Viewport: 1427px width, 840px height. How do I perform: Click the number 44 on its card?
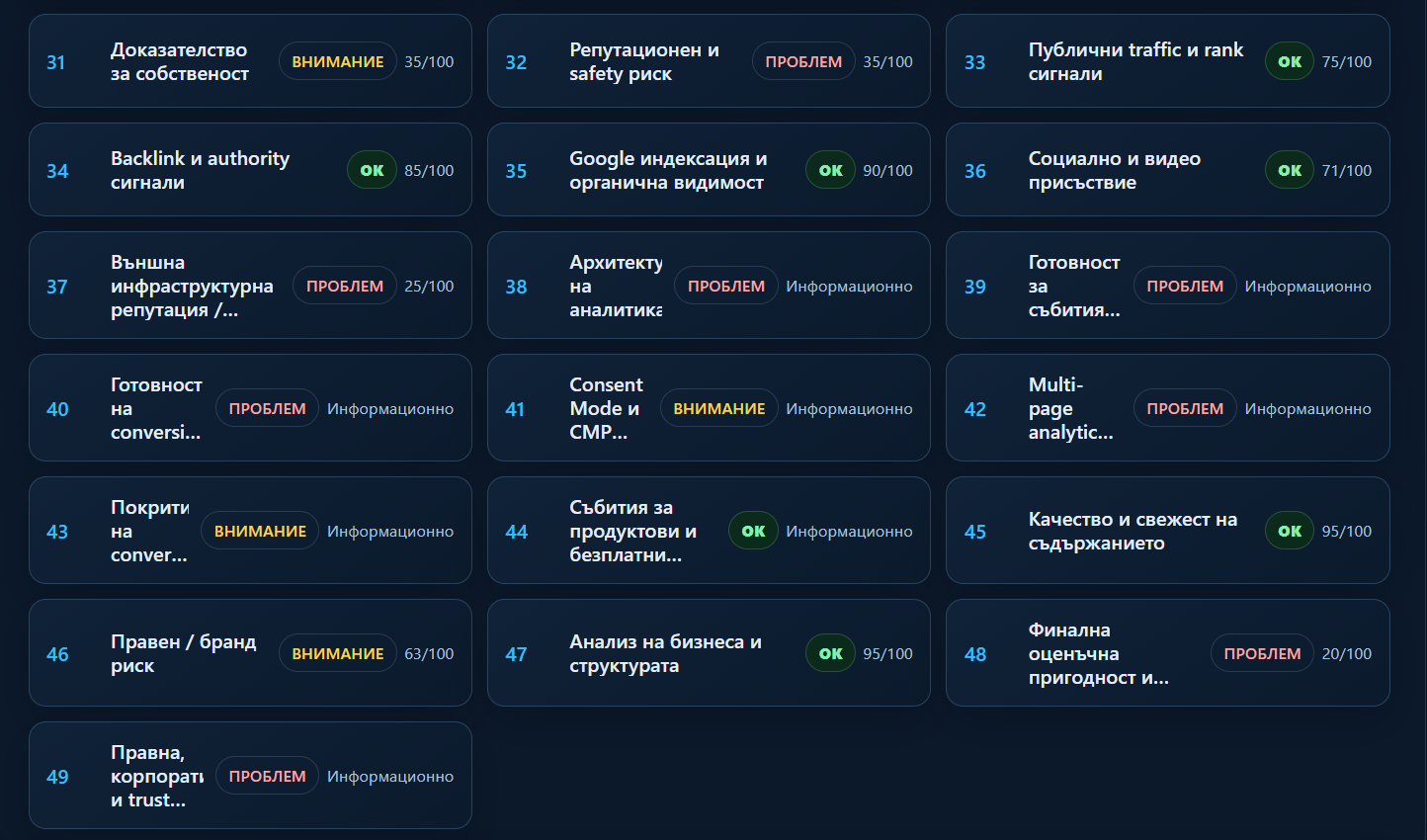[516, 531]
